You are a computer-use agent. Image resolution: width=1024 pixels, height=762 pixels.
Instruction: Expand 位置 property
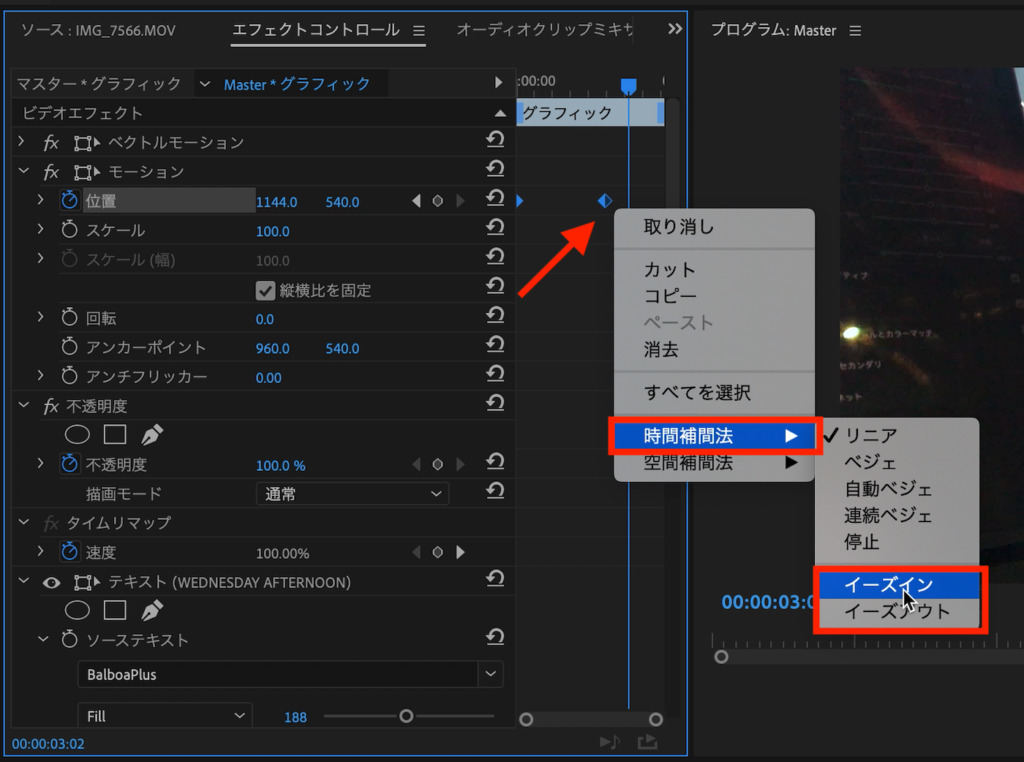[x=40, y=200]
